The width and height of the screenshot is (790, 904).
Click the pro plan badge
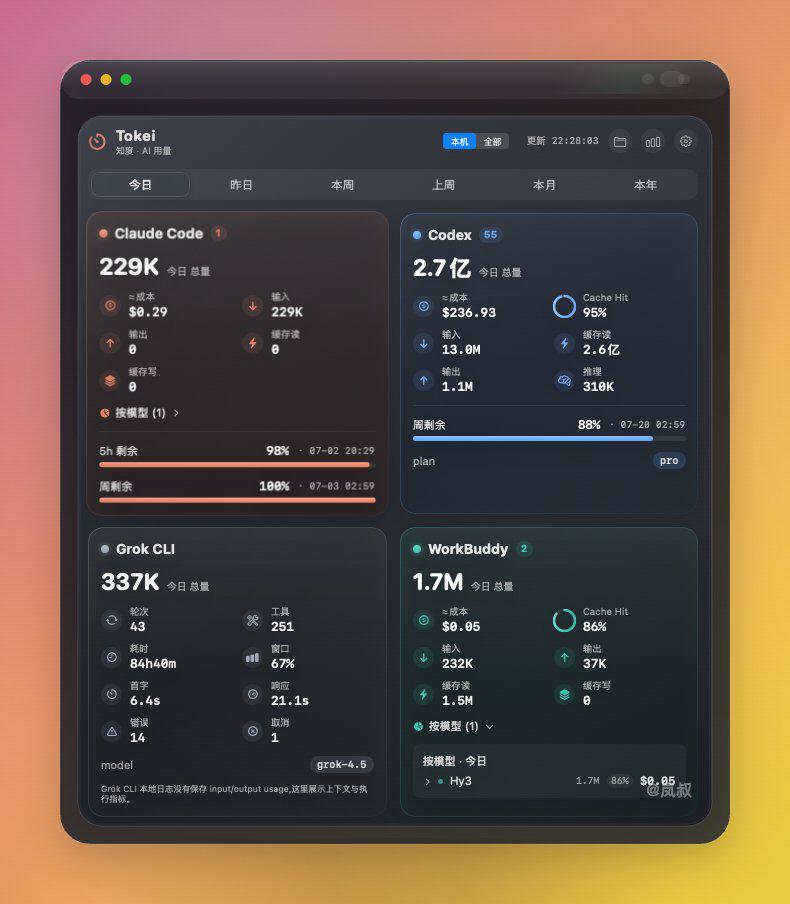[669, 461]
